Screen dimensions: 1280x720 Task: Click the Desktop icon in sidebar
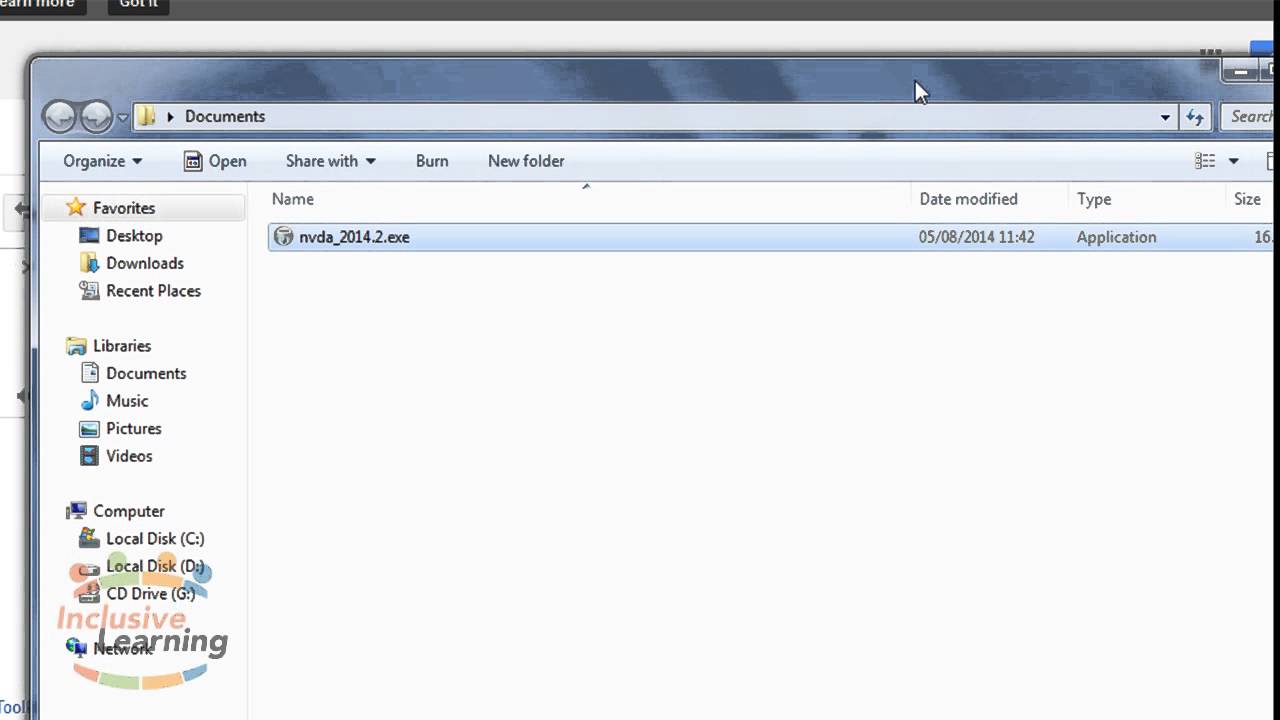[x=89, y=236]
